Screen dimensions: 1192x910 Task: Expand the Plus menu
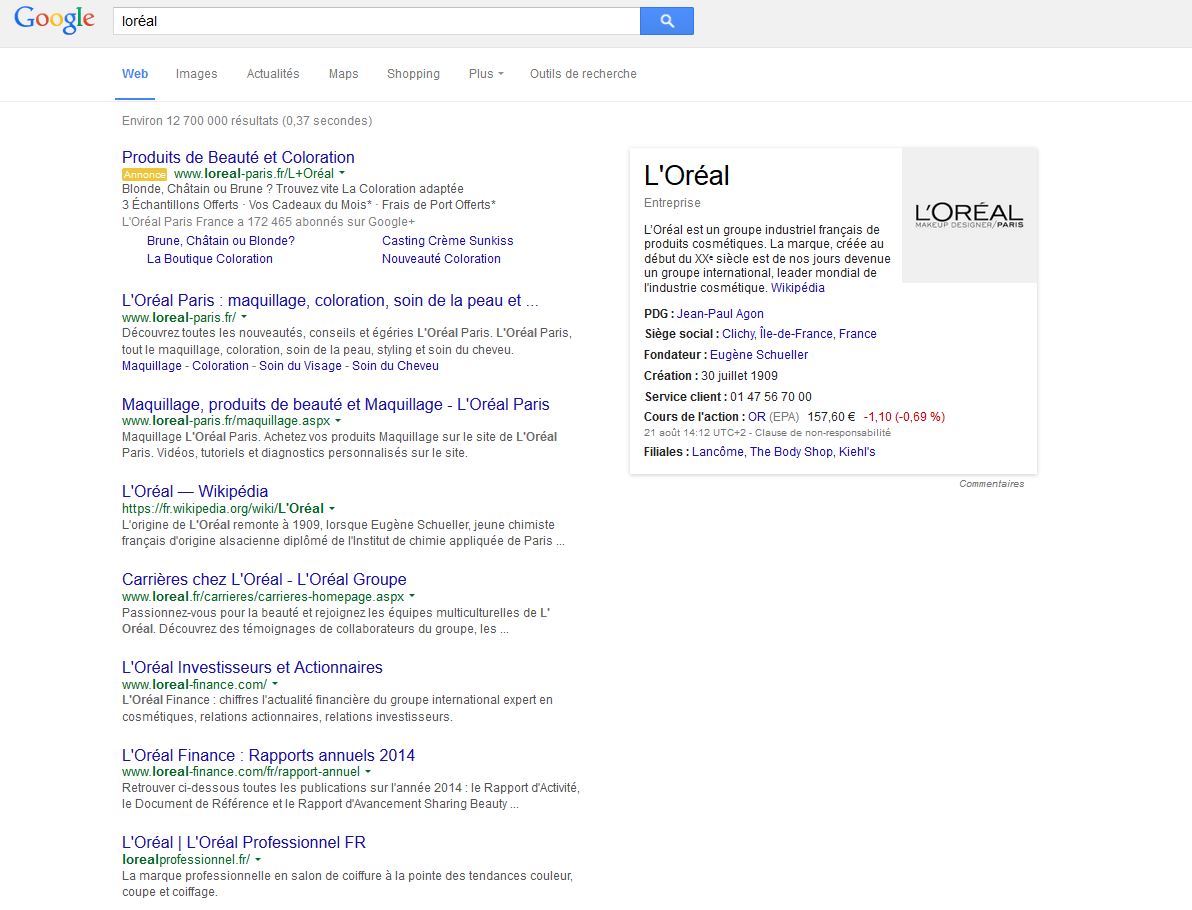click(487, 74)
